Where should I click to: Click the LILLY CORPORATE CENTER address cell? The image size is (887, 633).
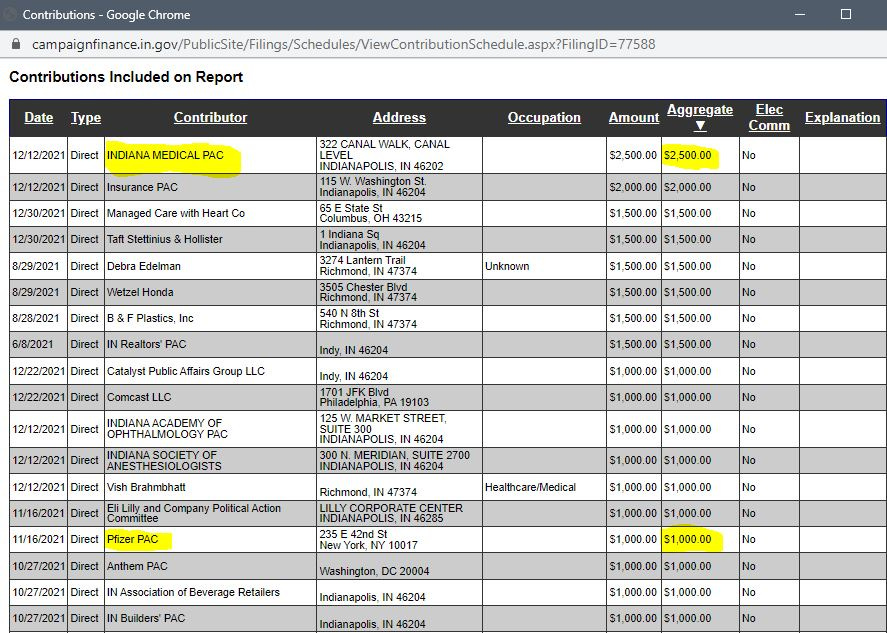pos(399,513)
